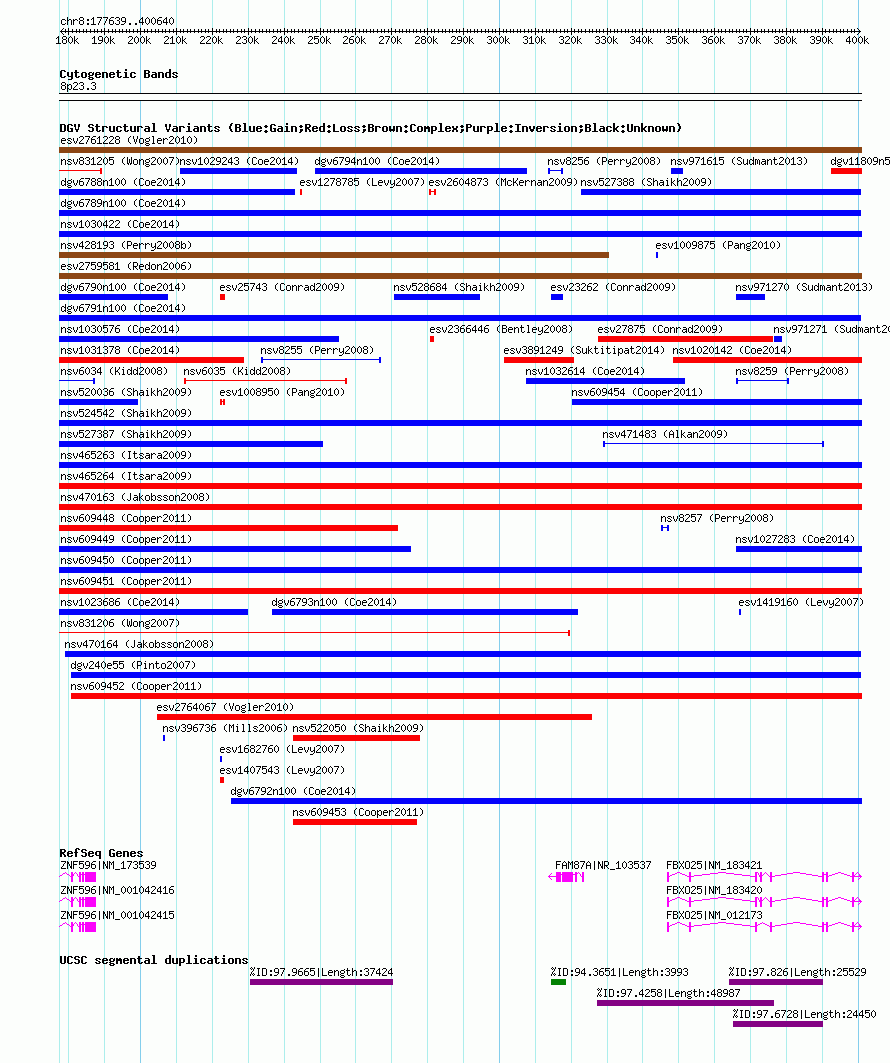Click segmental duplication %ID:97.9665 Length:37424
Image resolution: width=890 pixels, height=1063 pixels.
tap(321, 982)
